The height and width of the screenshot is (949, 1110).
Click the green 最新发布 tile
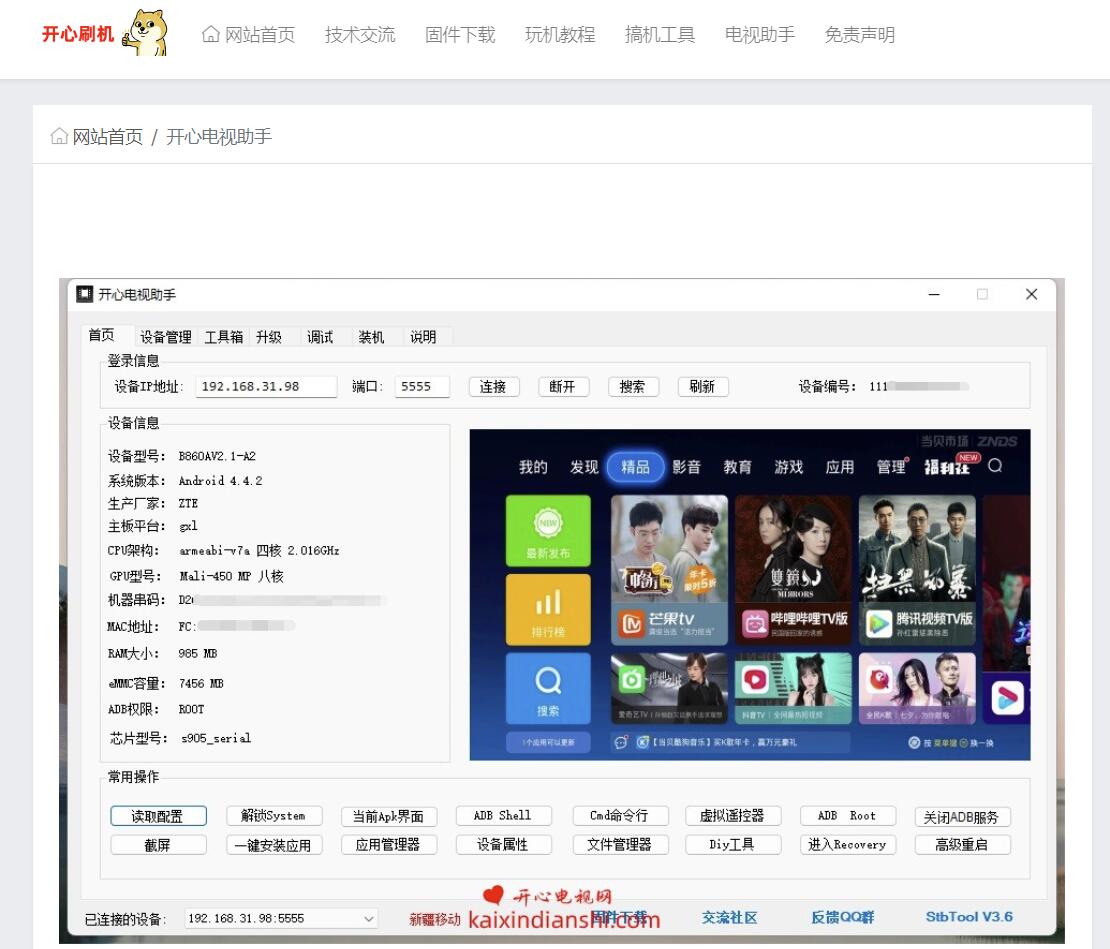(x=548, y=530)
